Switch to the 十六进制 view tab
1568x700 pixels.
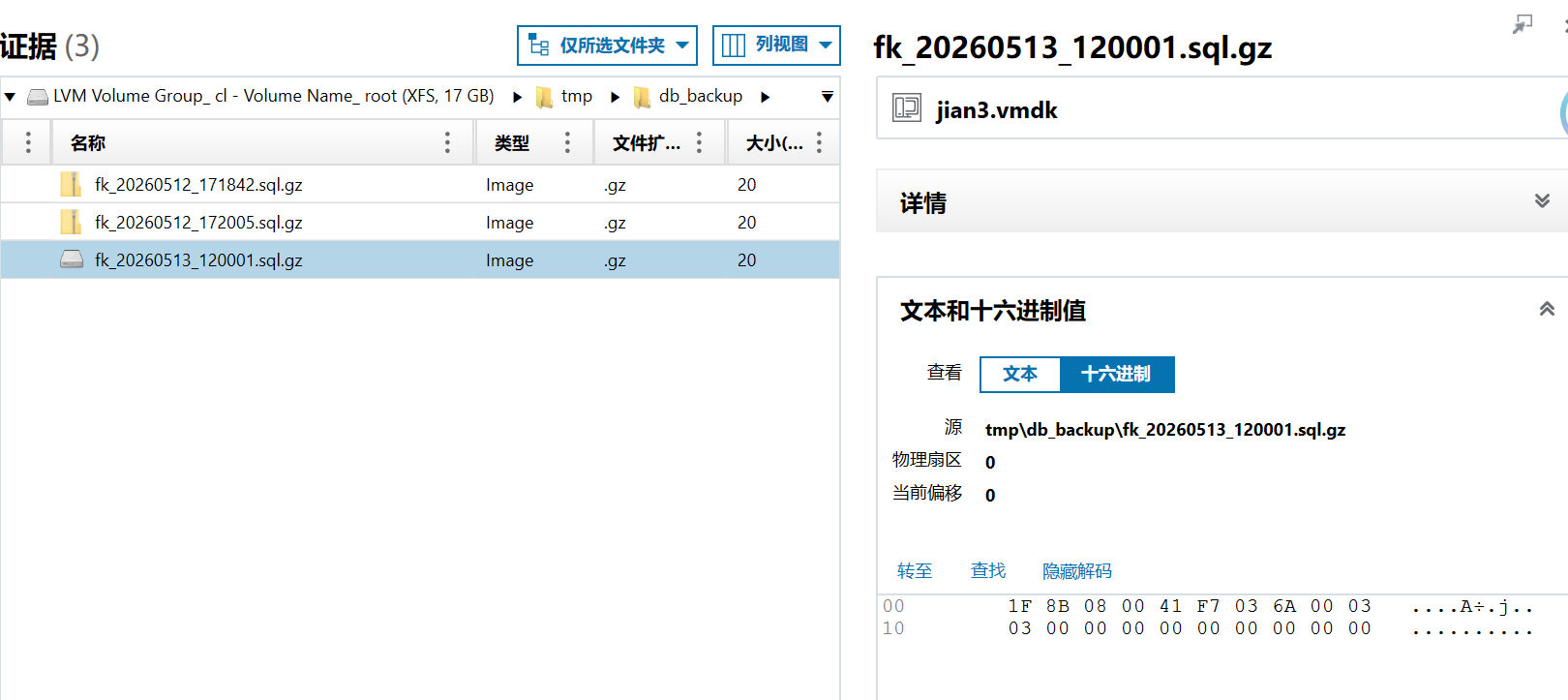(x=1116, y=374)
